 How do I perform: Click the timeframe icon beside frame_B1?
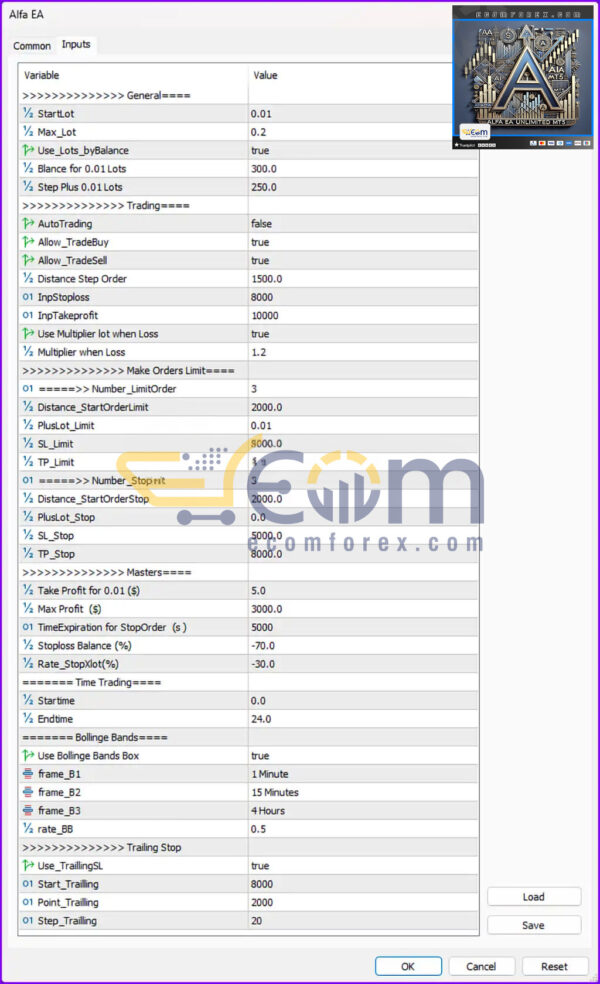pos(28,774)
